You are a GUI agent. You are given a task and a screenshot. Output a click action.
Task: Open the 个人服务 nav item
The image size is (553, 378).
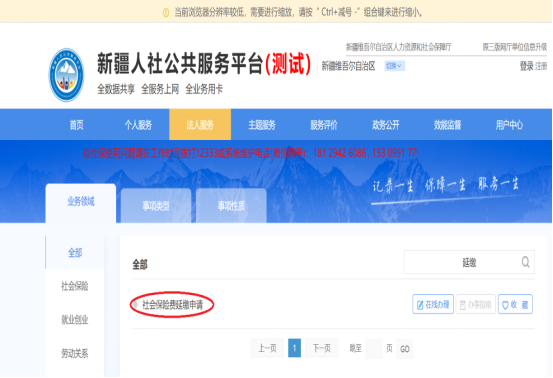[138, 125]
